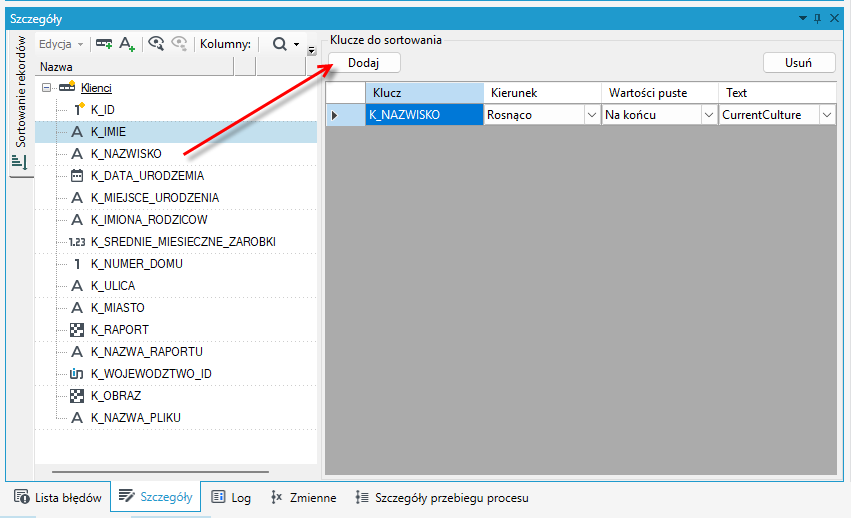Click the K_NUMER_DOMU integer icon
851x518 pixels.
tap(77, 264)
